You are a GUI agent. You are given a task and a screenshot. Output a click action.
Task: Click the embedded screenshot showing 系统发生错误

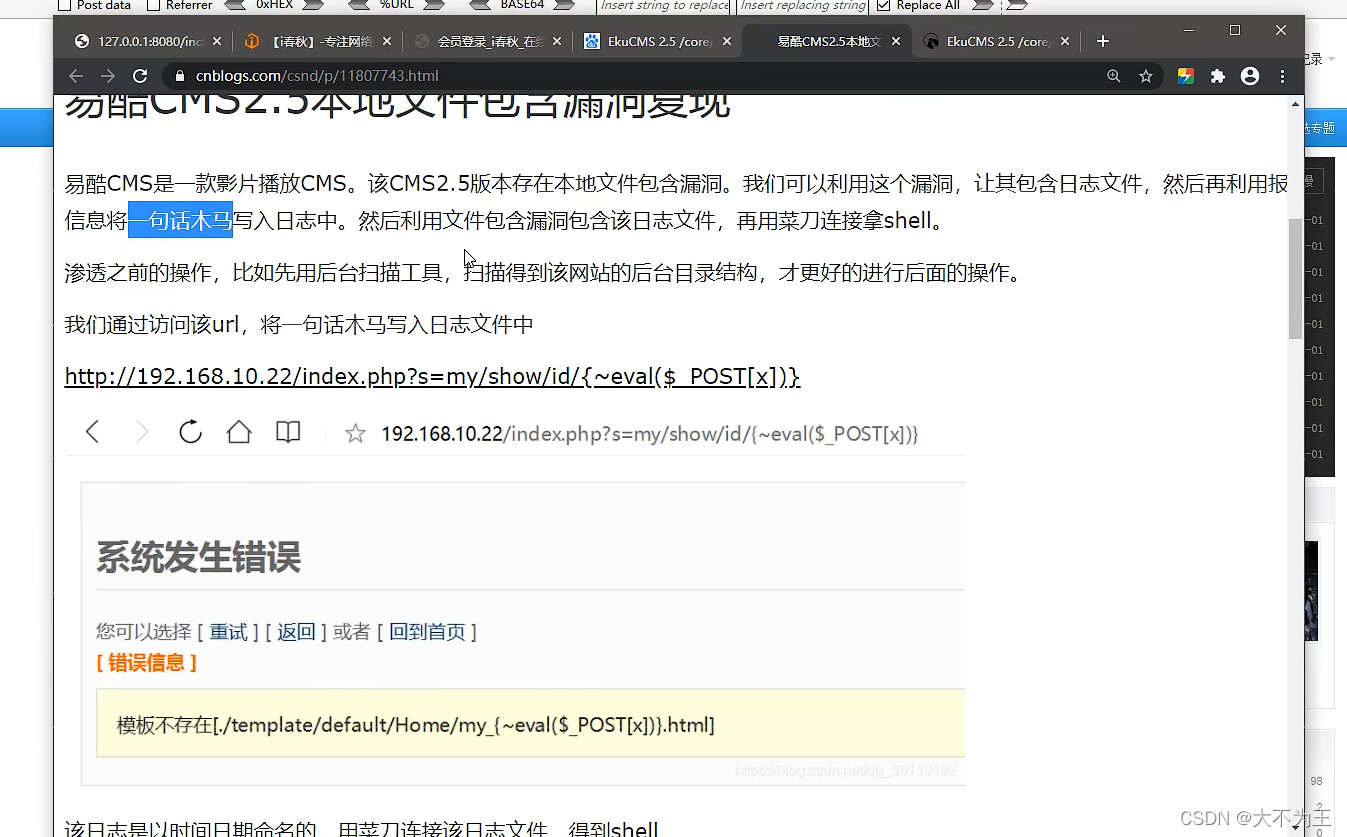(515, 598)
